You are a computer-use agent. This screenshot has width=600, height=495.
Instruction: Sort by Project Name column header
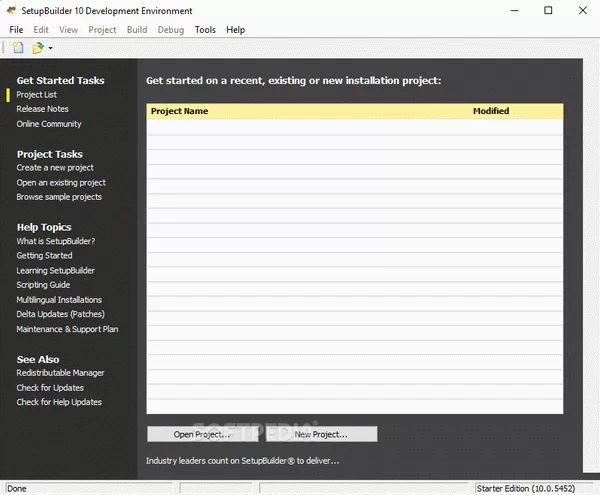pyautogui.click(x=179, y=111)
